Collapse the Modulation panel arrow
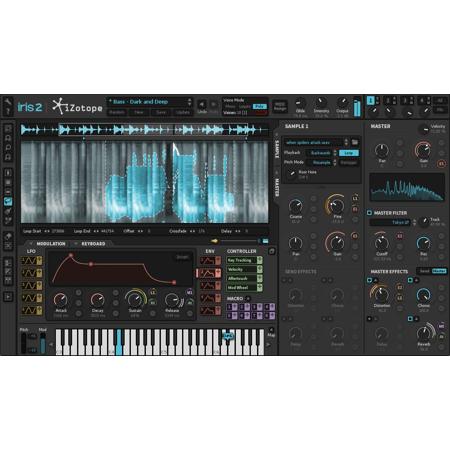This screenshot has height=450, width=450. 31,244
